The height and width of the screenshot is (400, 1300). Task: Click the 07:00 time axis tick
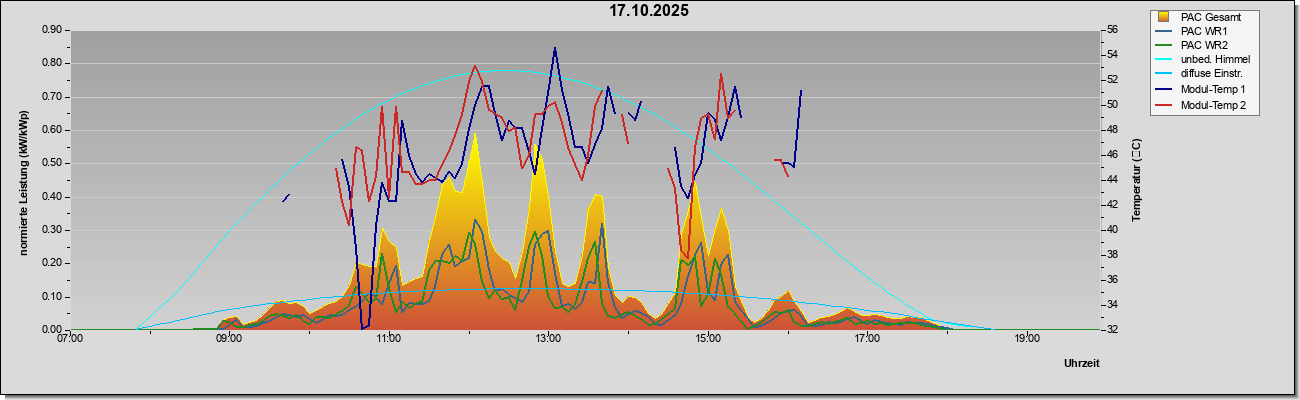69,339
